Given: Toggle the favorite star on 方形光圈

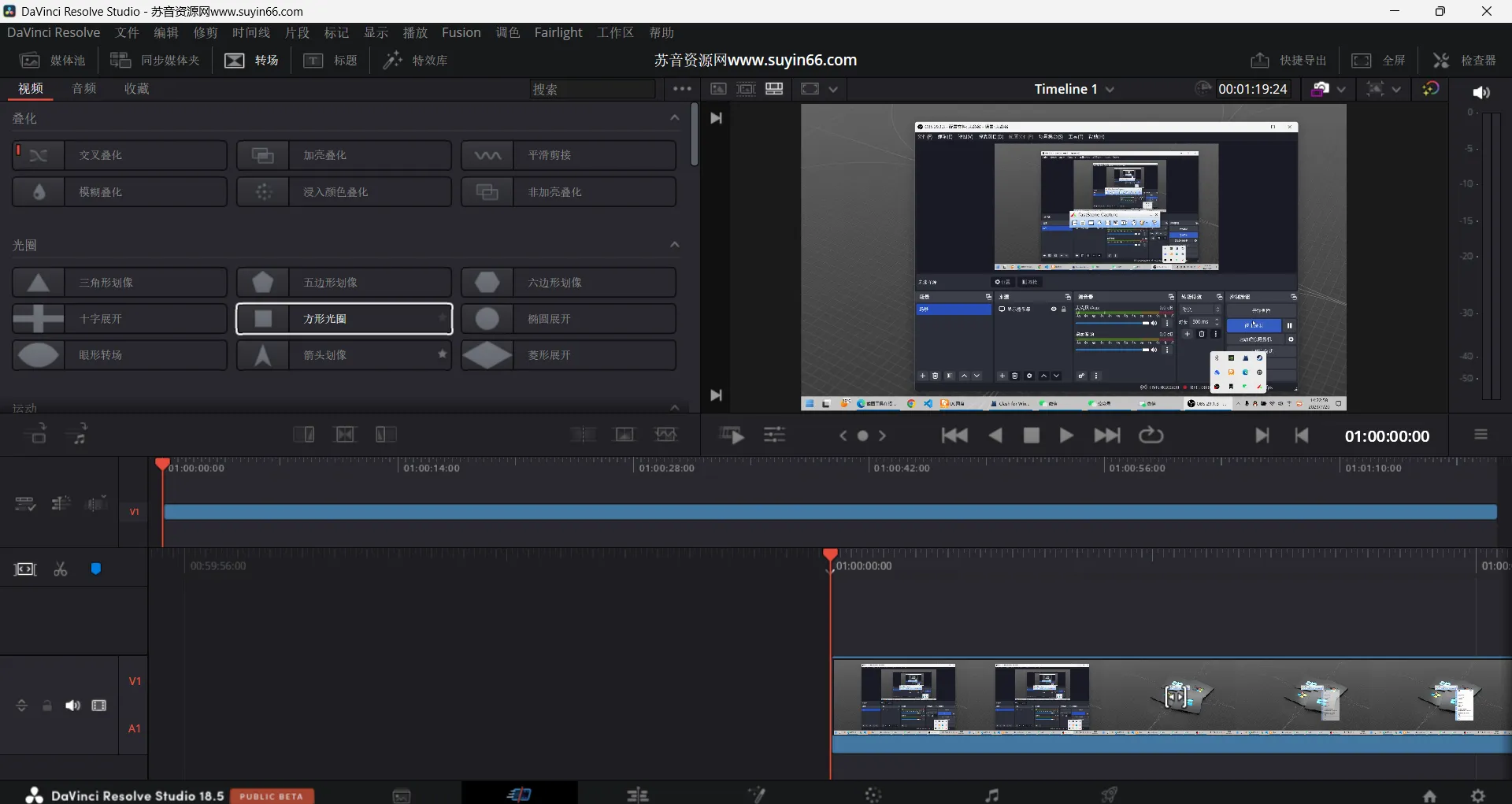Looking at the screenshot, I should point(442,319).
